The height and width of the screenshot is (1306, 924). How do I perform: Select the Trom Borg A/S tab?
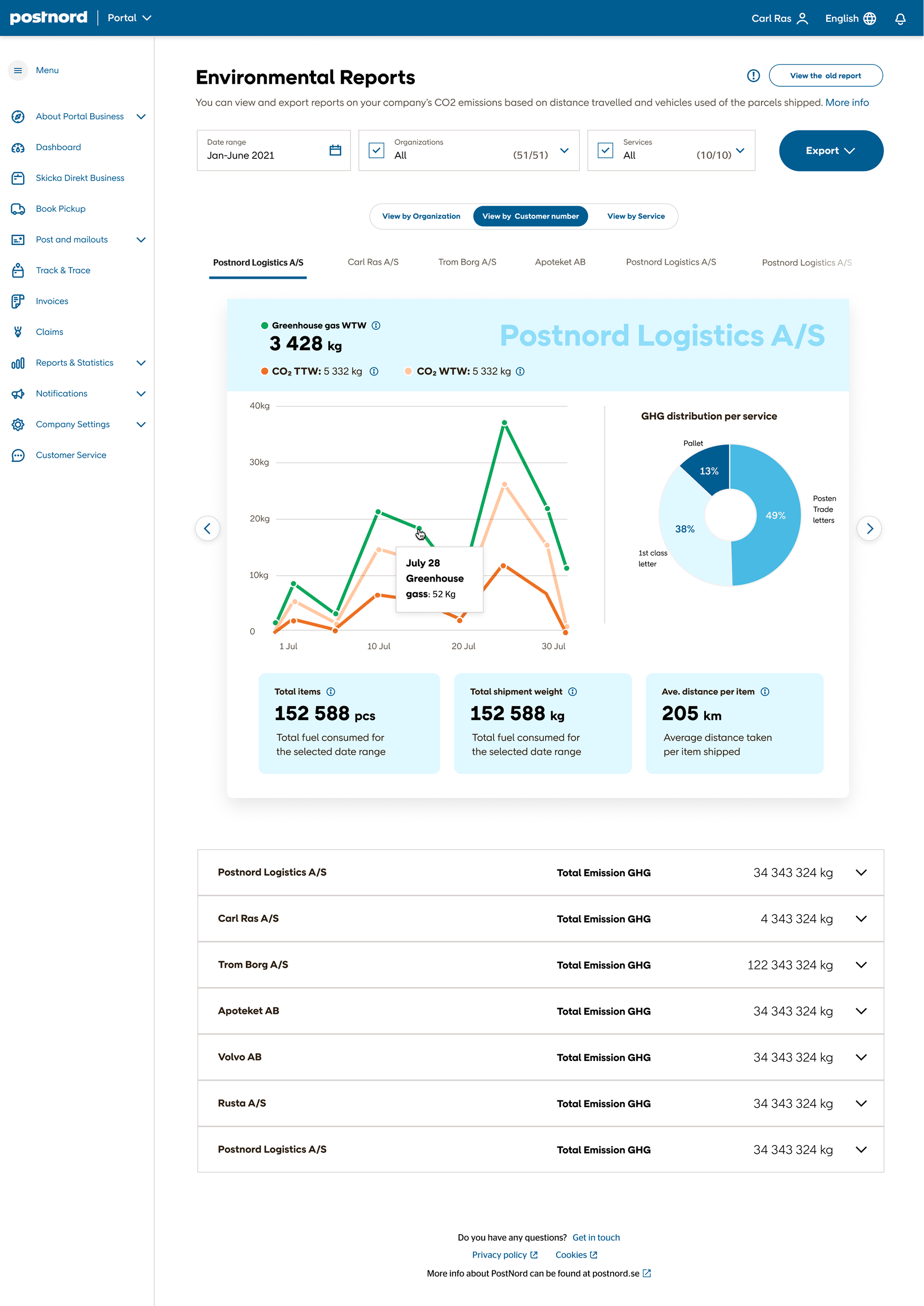point(467,262)
